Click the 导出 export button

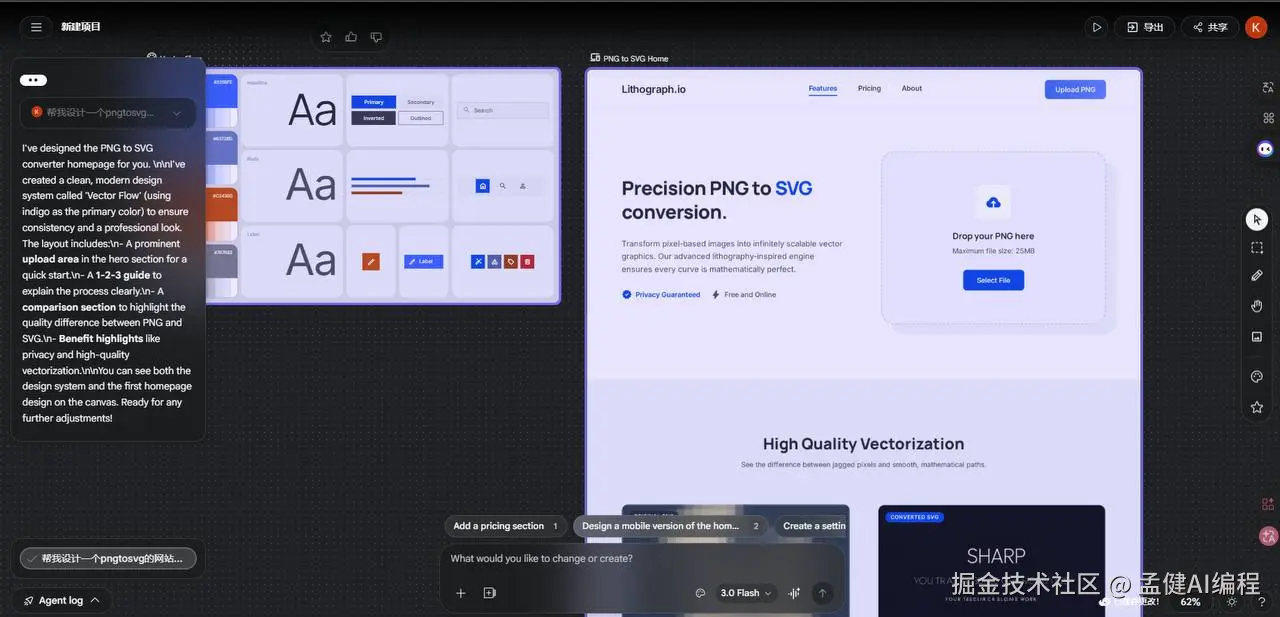1143,27
